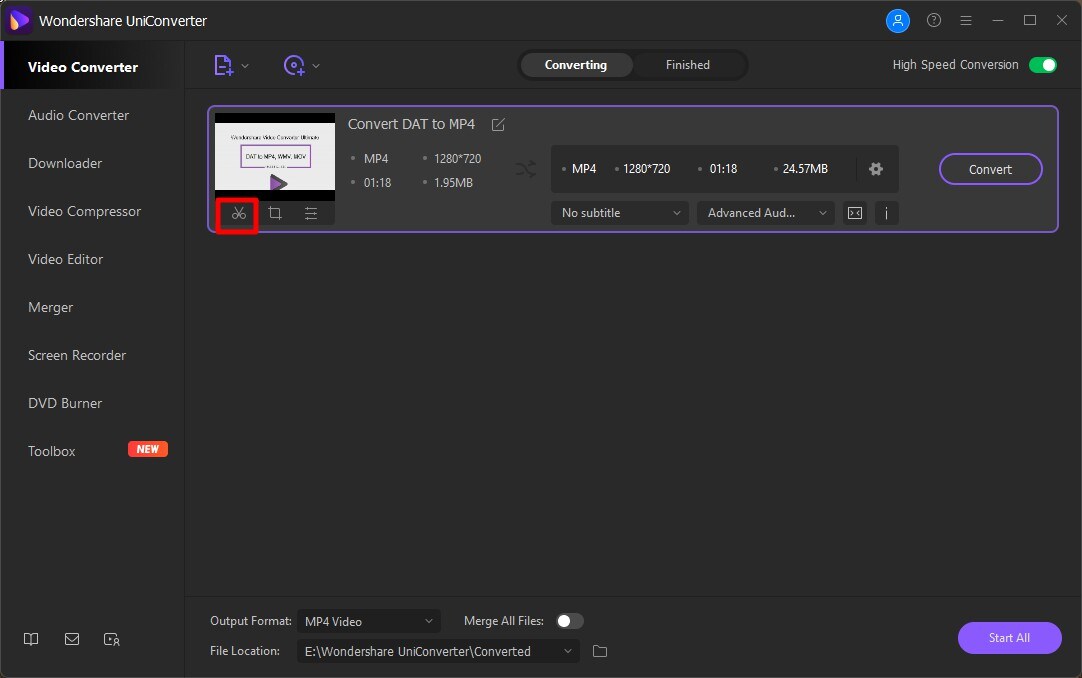Minimize the UniConverter window

[998, 21]
